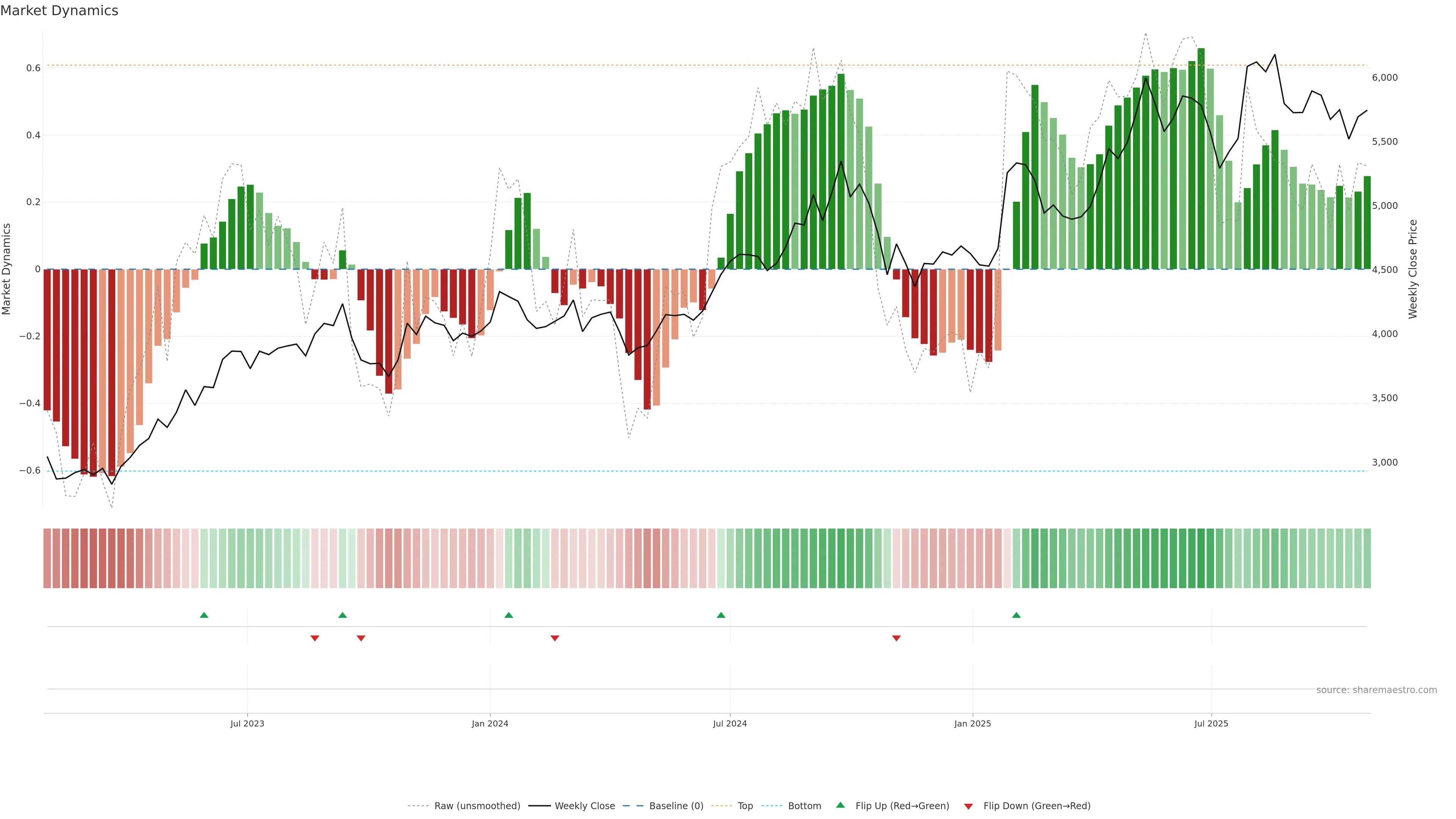Click the green flip-up marker just after Jan 2024

[x=509, y=615]
